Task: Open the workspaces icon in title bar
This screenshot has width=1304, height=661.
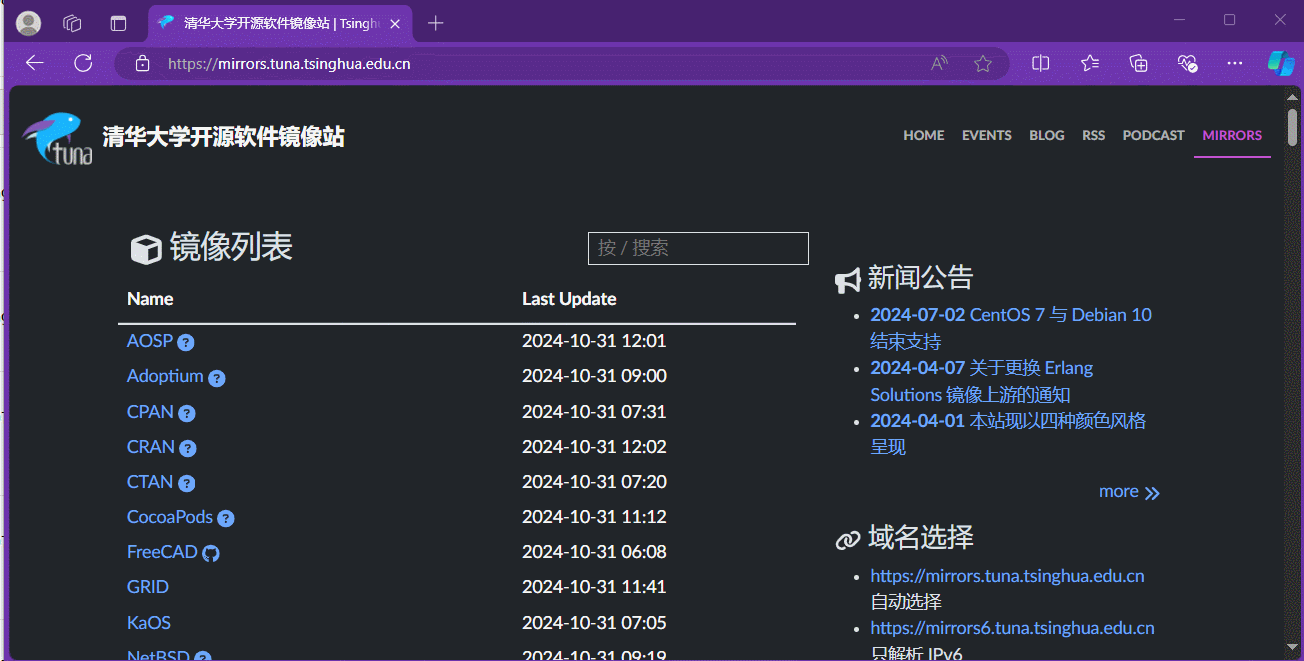Action: [72, 23]
